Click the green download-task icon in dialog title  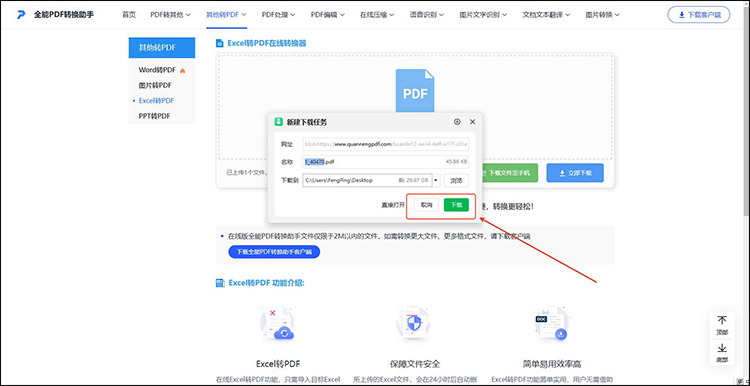tap(278, 122)
